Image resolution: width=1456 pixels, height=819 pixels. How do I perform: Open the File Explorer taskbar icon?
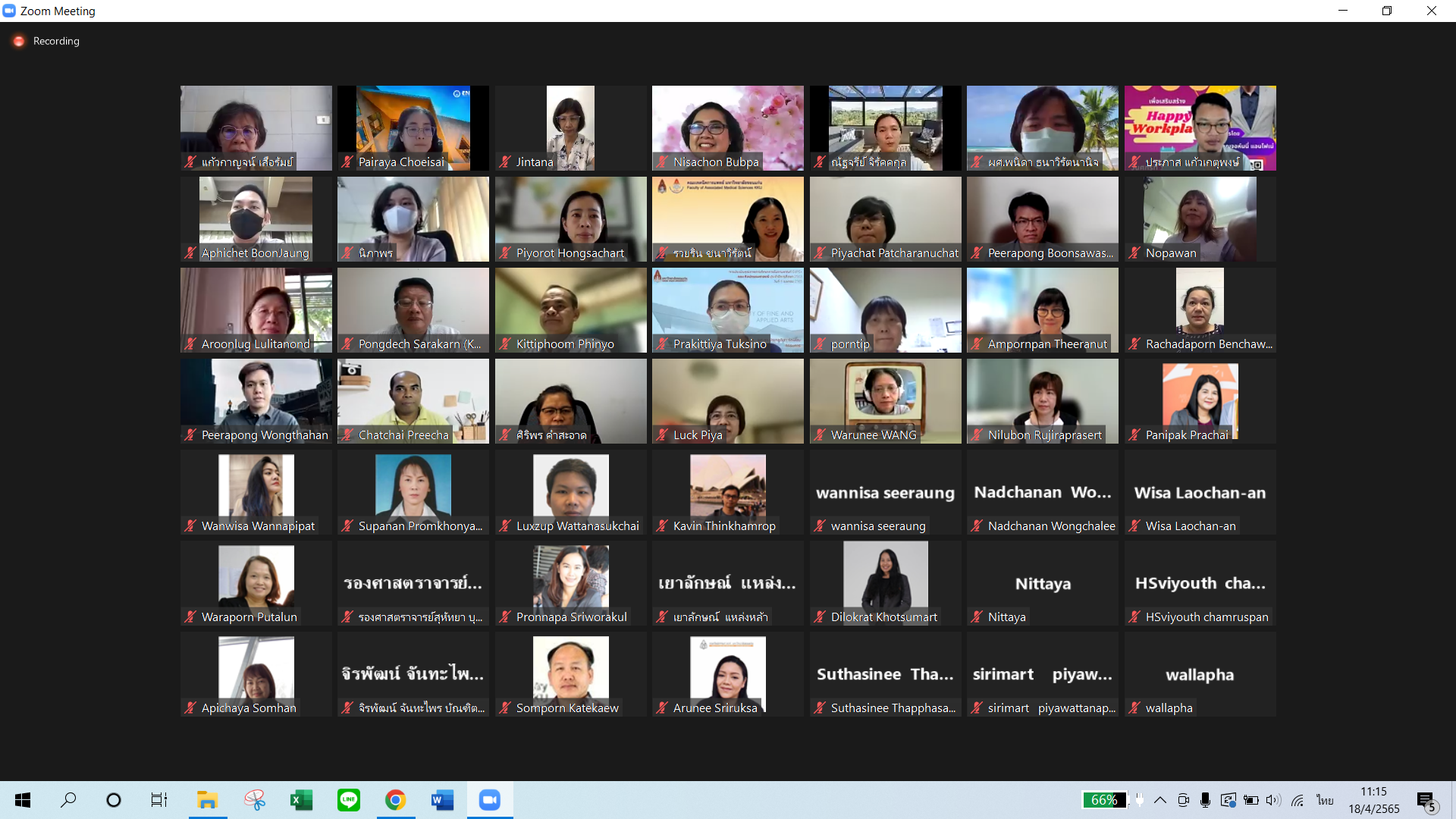[207, 800]
